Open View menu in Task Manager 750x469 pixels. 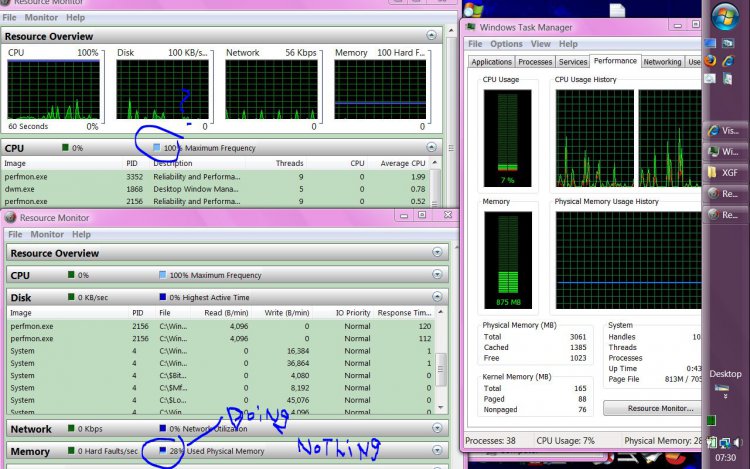click(x=540, y=44)
